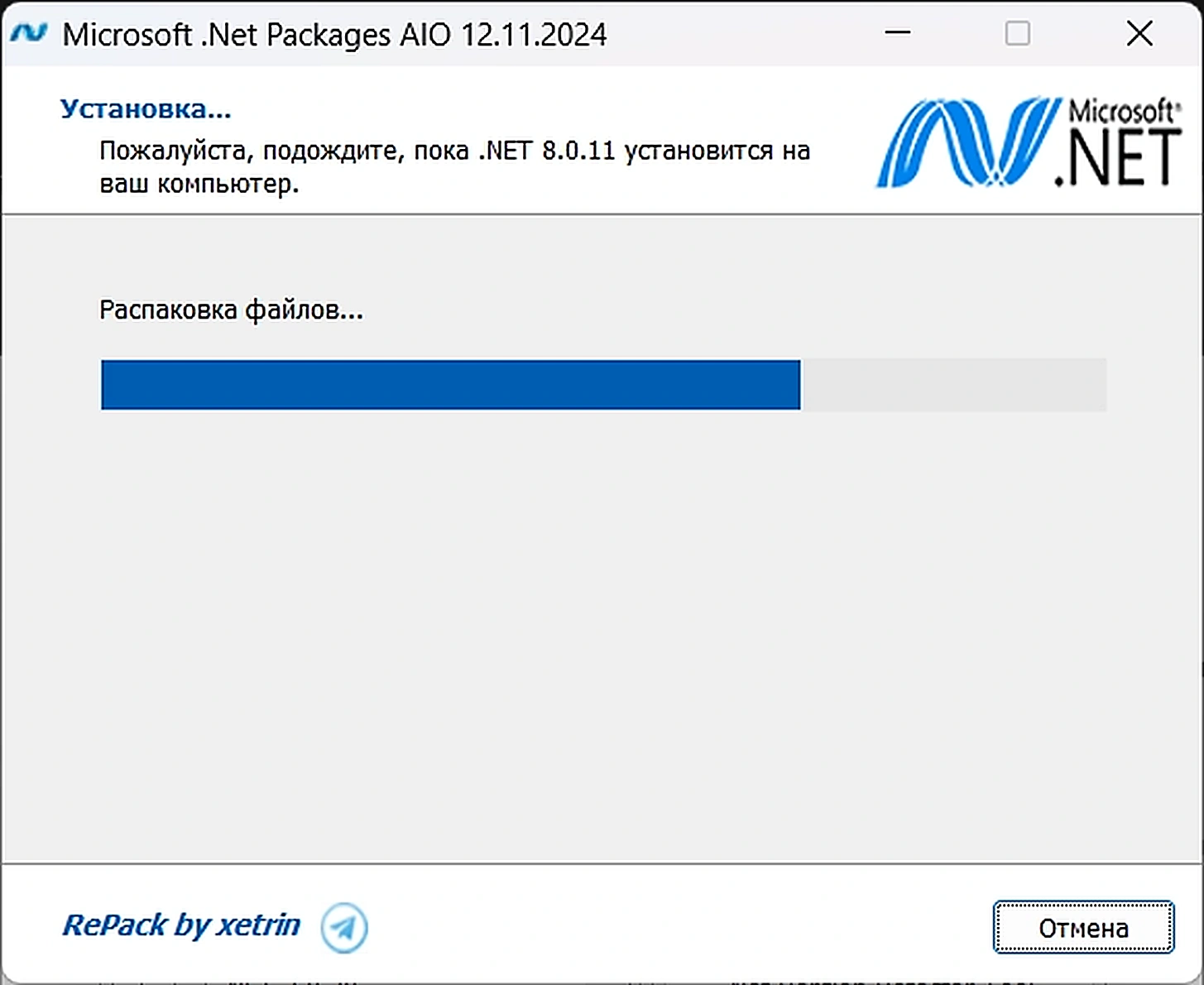Click the unfilled gray end of the progress bar

click(953, 384)
